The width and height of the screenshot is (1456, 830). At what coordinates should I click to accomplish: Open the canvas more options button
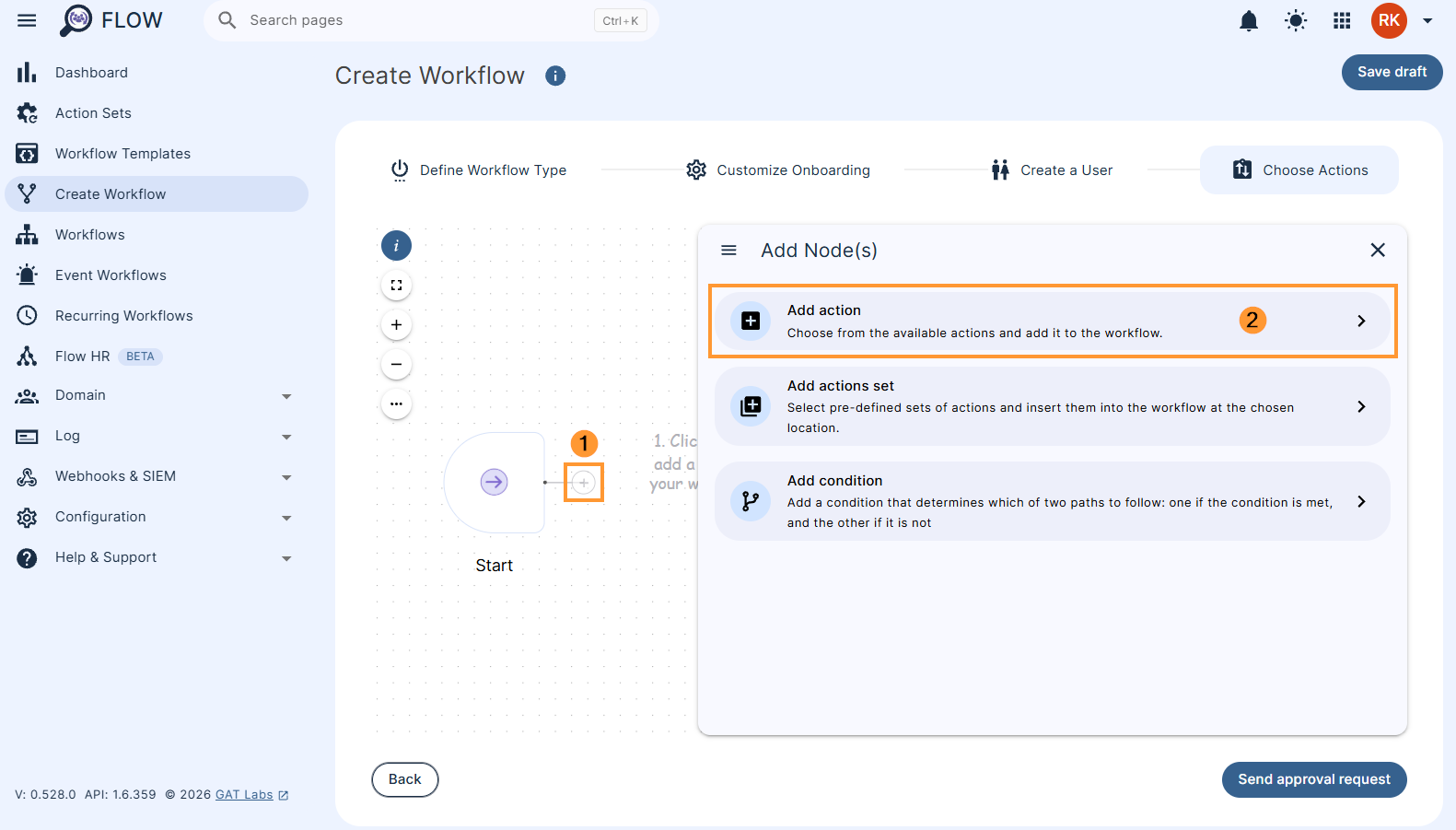[x=396, y=404]
